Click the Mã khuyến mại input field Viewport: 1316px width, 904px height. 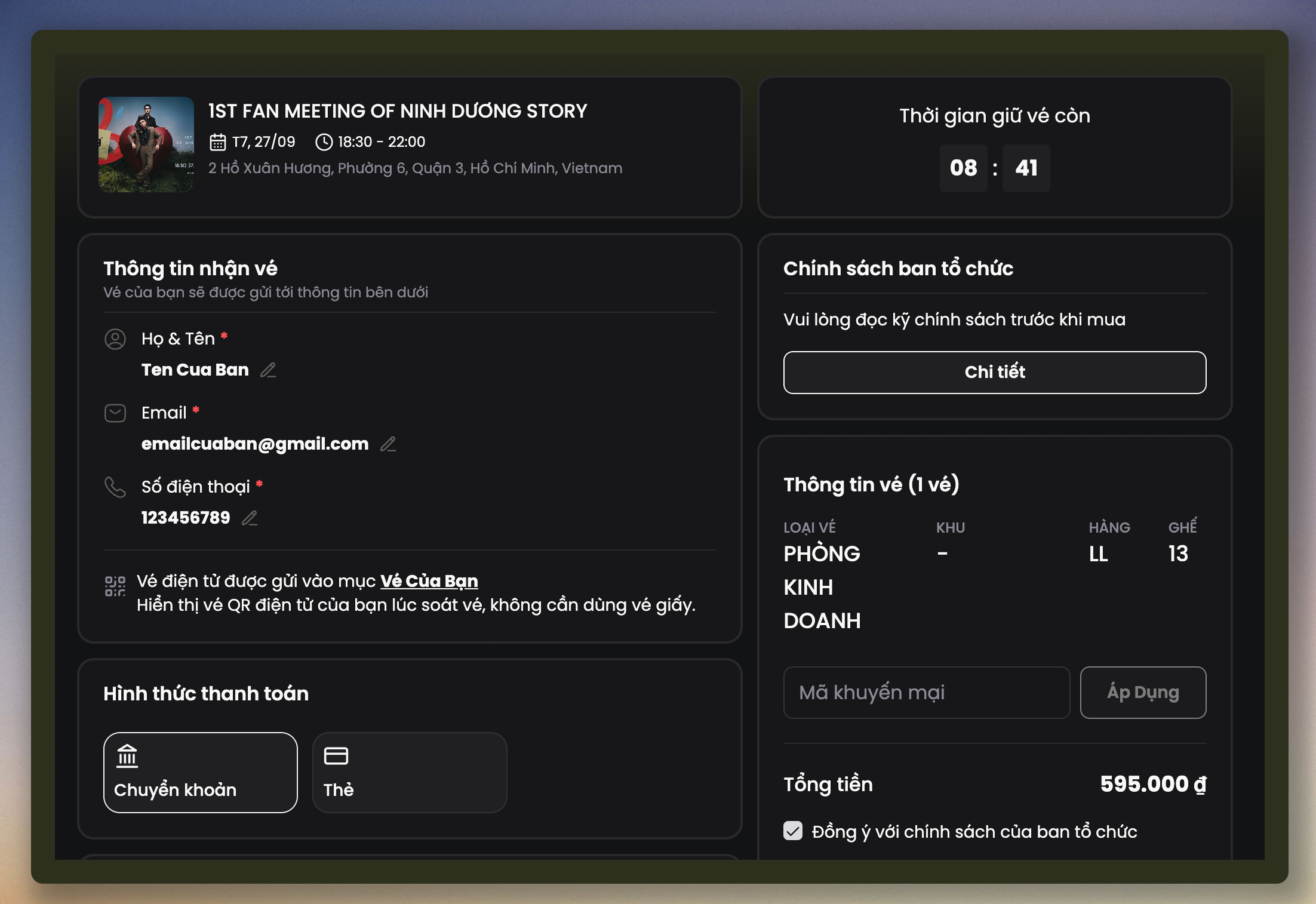point(926,693)
